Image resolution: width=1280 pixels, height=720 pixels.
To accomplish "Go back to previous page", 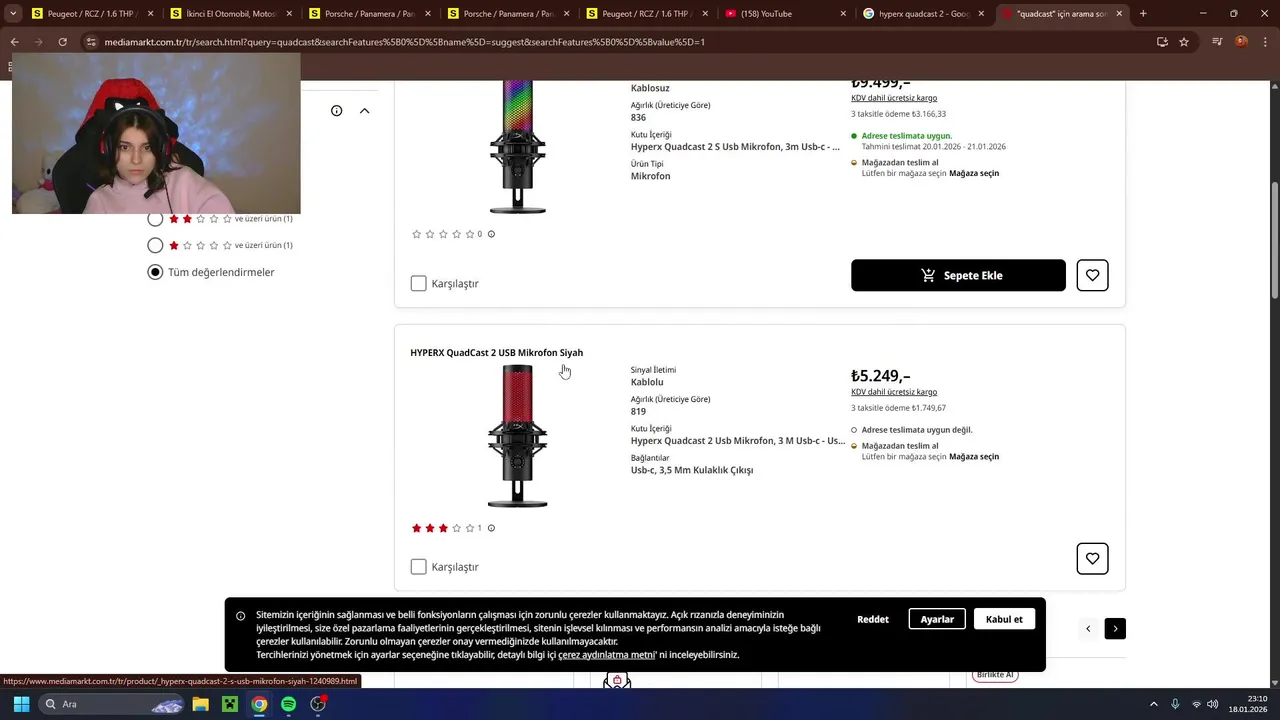I will coord(14,42).
